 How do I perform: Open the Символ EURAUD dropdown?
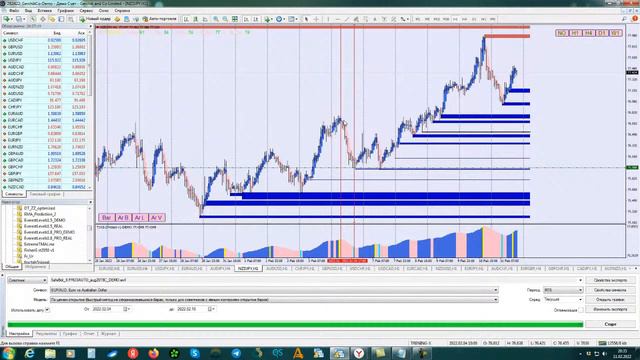[x=274, y=290]
